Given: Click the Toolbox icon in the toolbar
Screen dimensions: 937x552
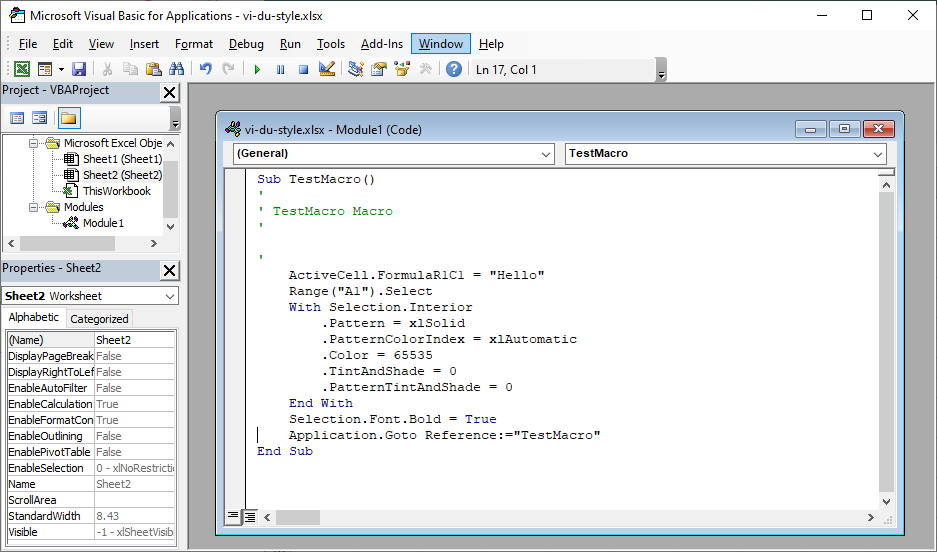Looking at the screenshot, I should tap(425, 69).
